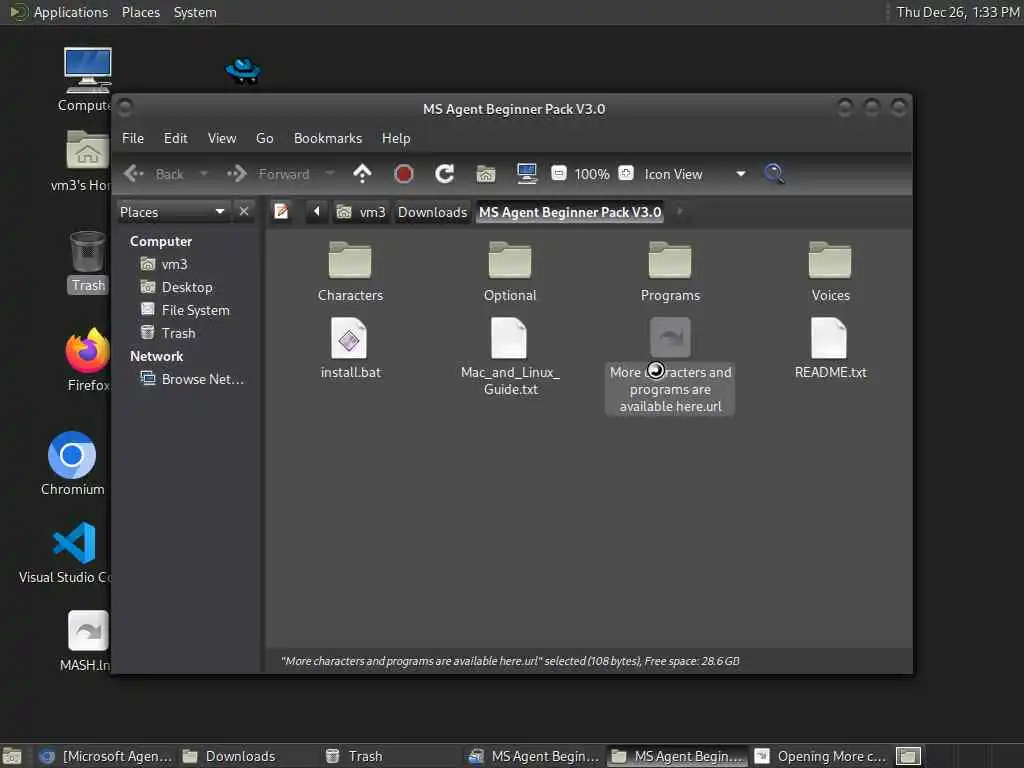Select the install.bat file

[350, 349]
